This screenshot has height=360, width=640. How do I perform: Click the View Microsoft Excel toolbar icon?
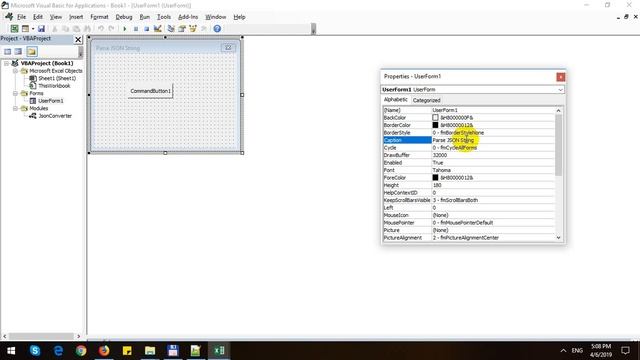[x=14, y=29]
